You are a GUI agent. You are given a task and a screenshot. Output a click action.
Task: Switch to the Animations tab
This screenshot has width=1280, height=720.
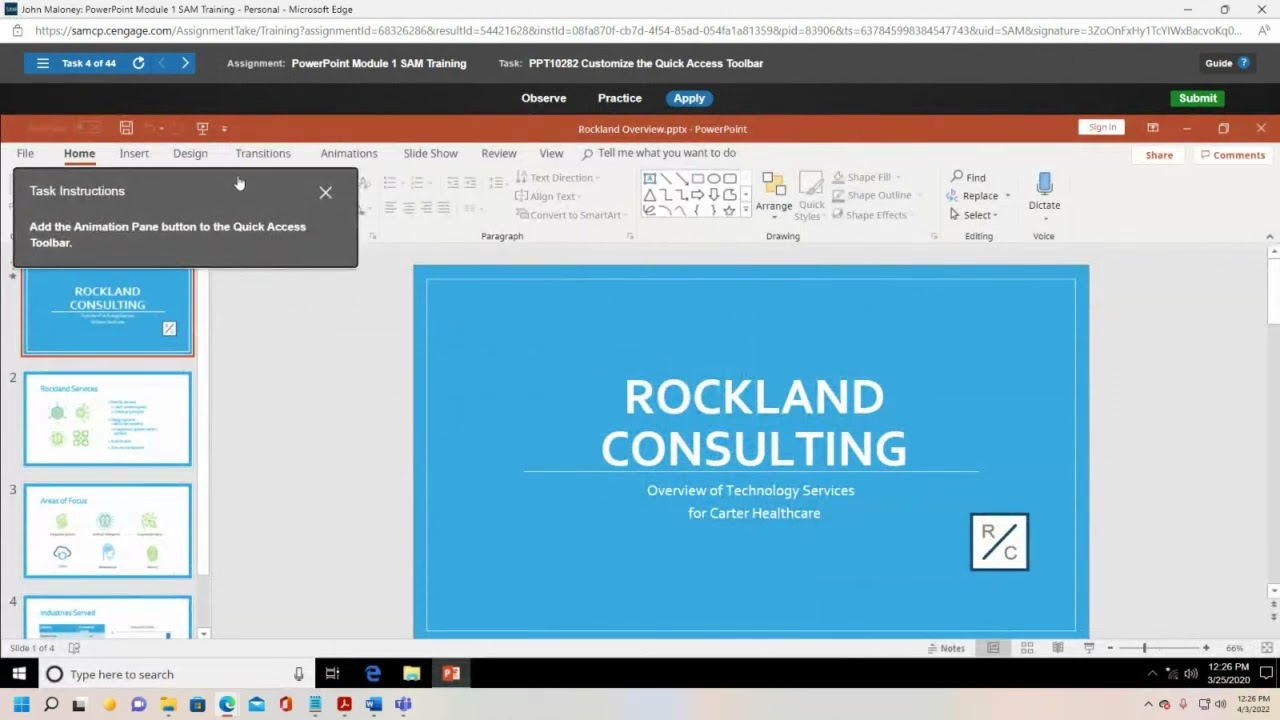(349, 153)
